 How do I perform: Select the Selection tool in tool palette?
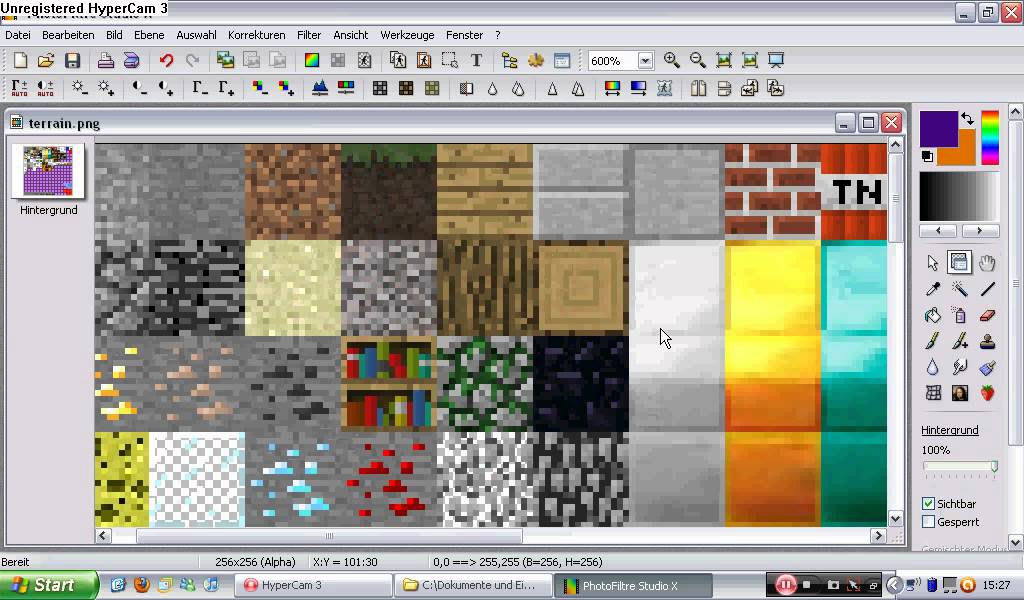[959, 262]
